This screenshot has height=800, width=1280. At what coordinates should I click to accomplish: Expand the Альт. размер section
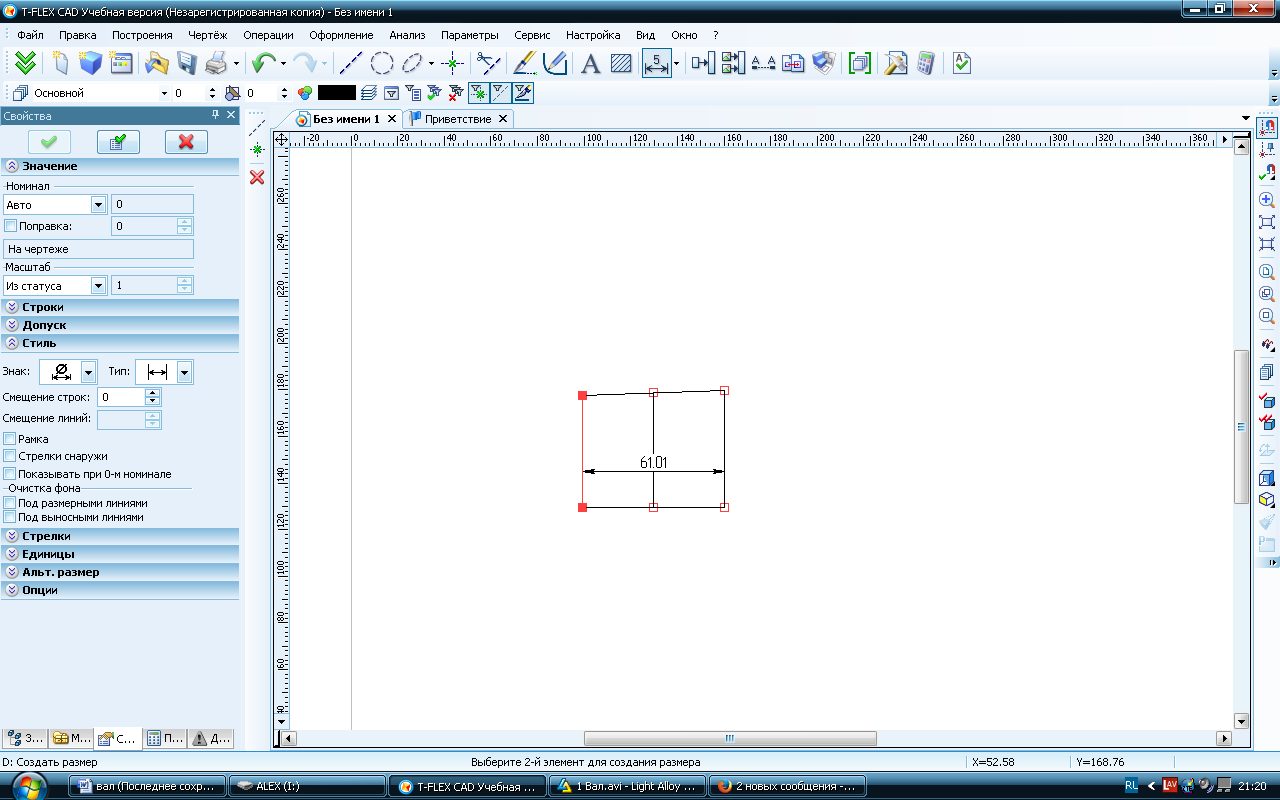click(x=120, y=572)
